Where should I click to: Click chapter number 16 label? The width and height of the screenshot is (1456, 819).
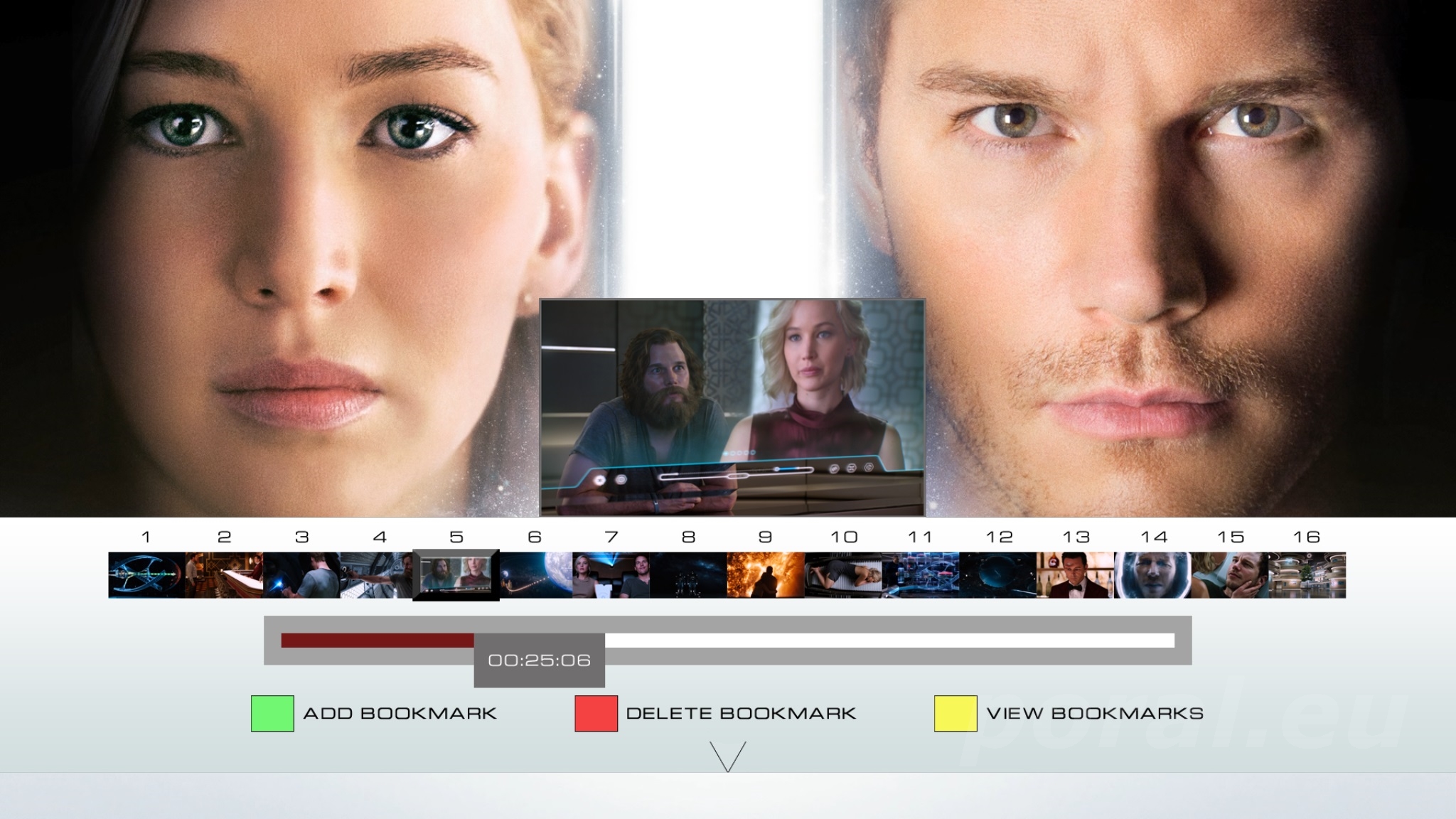tap(1307, 537)
